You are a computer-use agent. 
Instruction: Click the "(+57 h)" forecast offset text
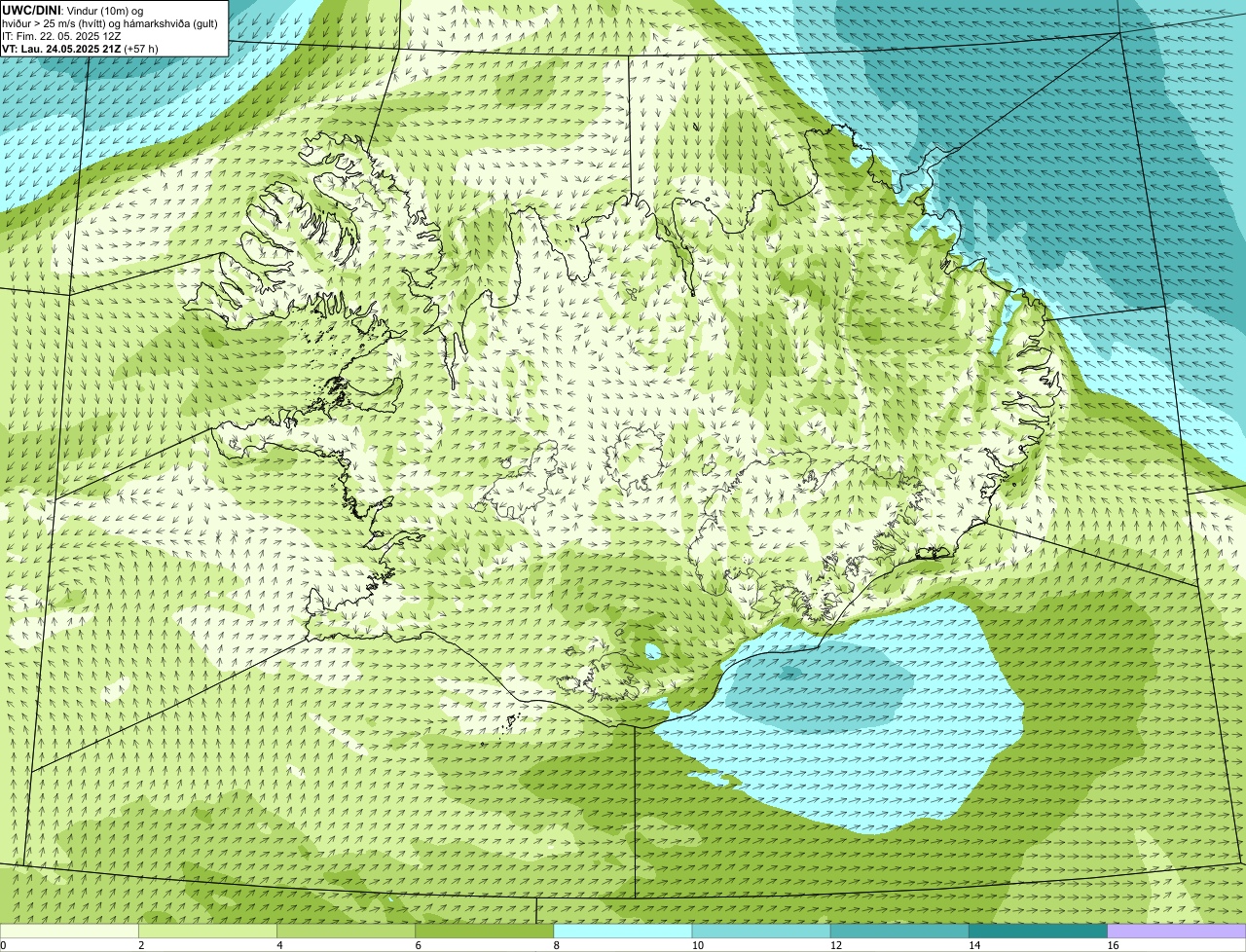click(x=140, y=49)
